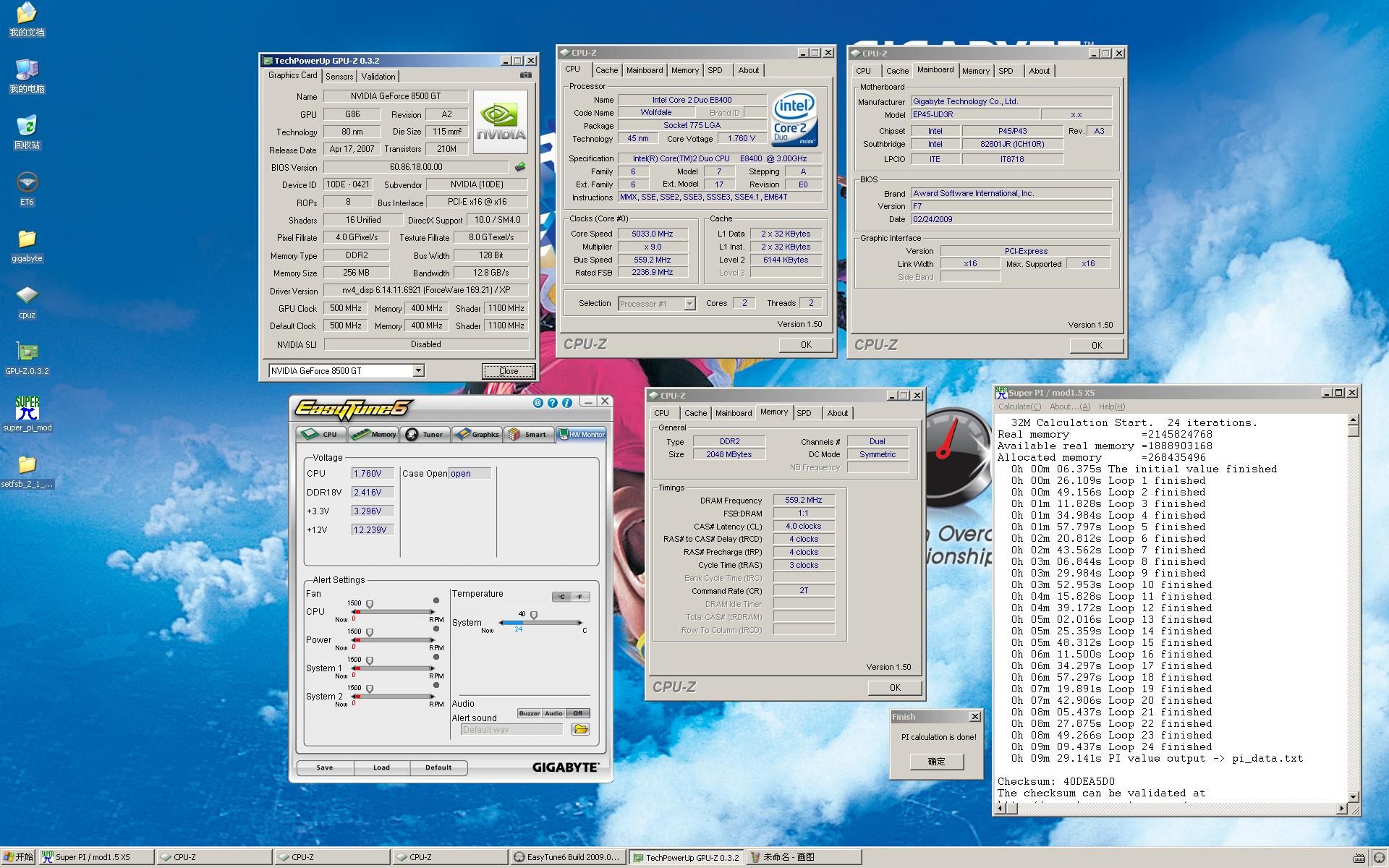Select the GPU-Z.0.3.2 desktop icon
The image size is (1389, 868).
click(27, 358)
